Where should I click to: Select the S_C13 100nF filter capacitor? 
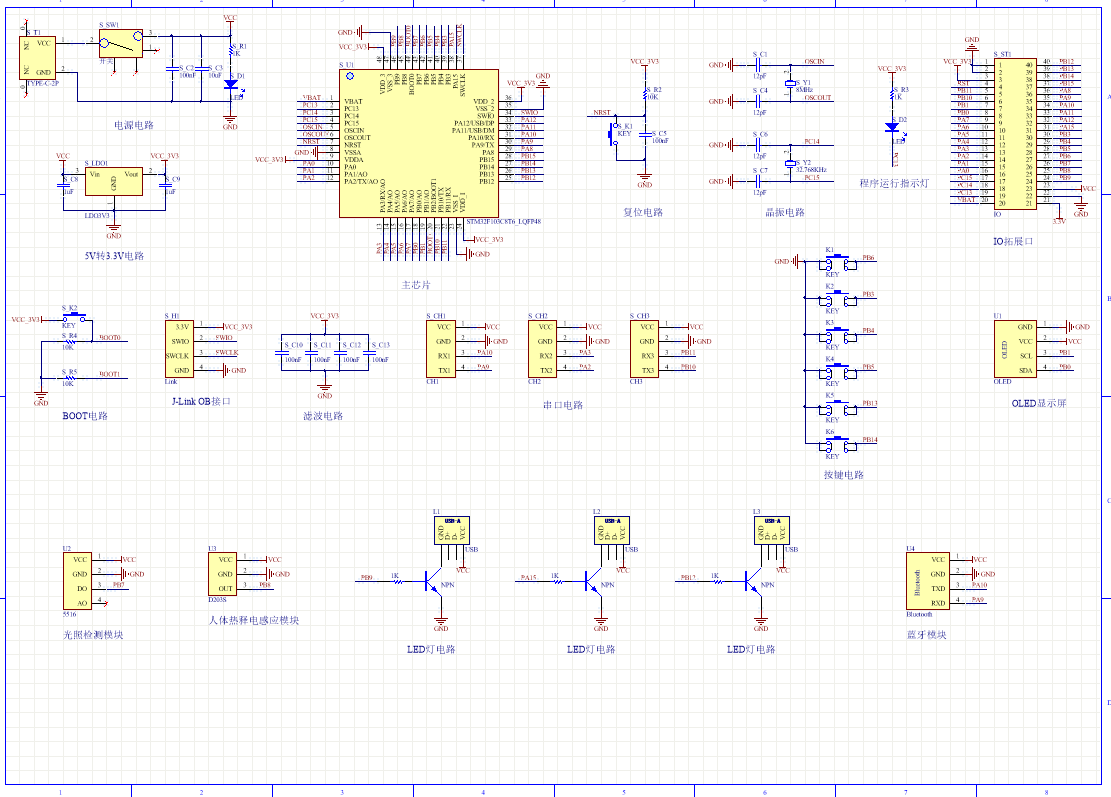pyautogui.click(x=368, y=352)
